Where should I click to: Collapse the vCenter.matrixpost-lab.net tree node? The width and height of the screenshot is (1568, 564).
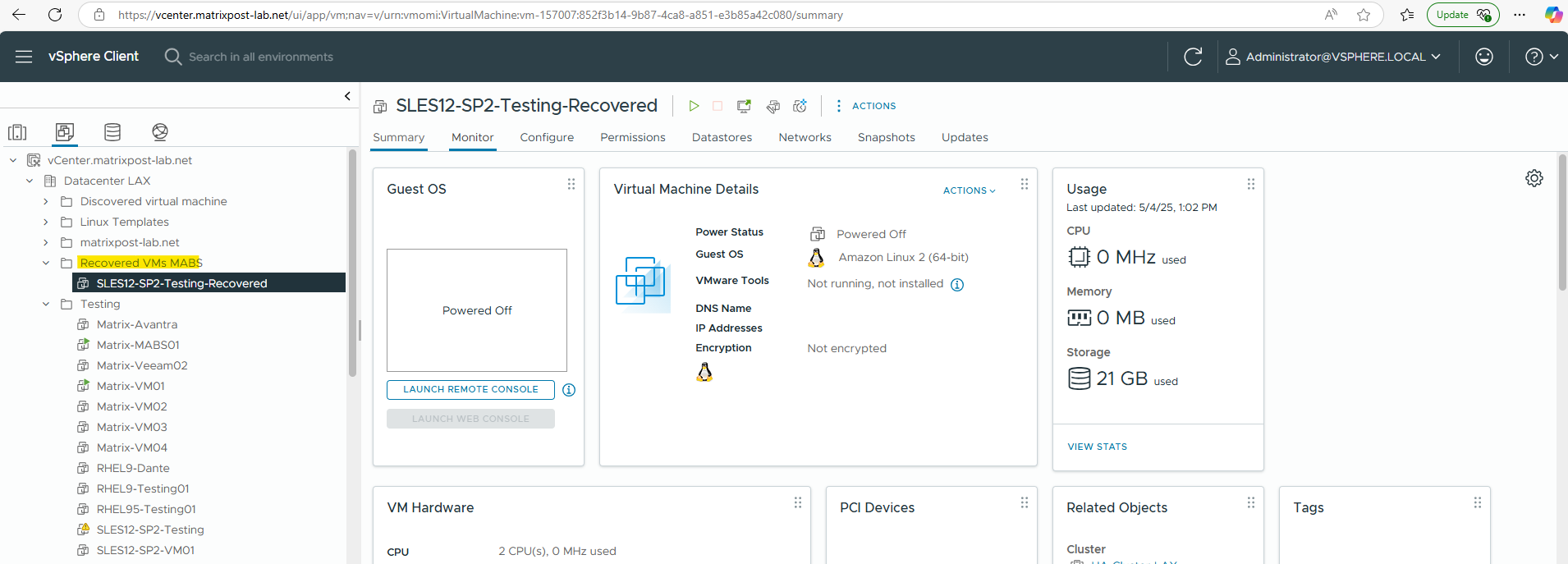(x=13, y=160)
